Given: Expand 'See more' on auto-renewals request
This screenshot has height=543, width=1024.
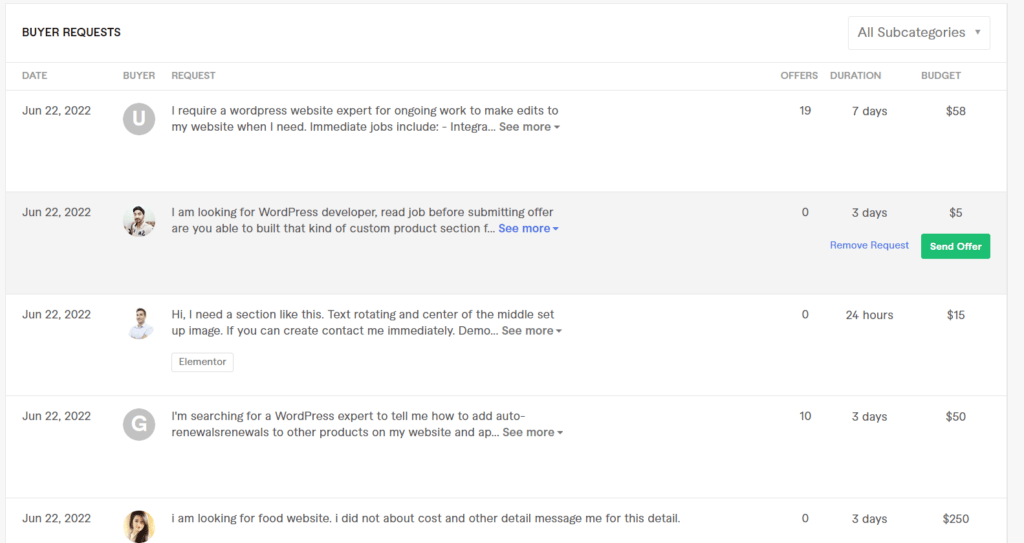Looking at the screenshot, I should tap(532, 433).
